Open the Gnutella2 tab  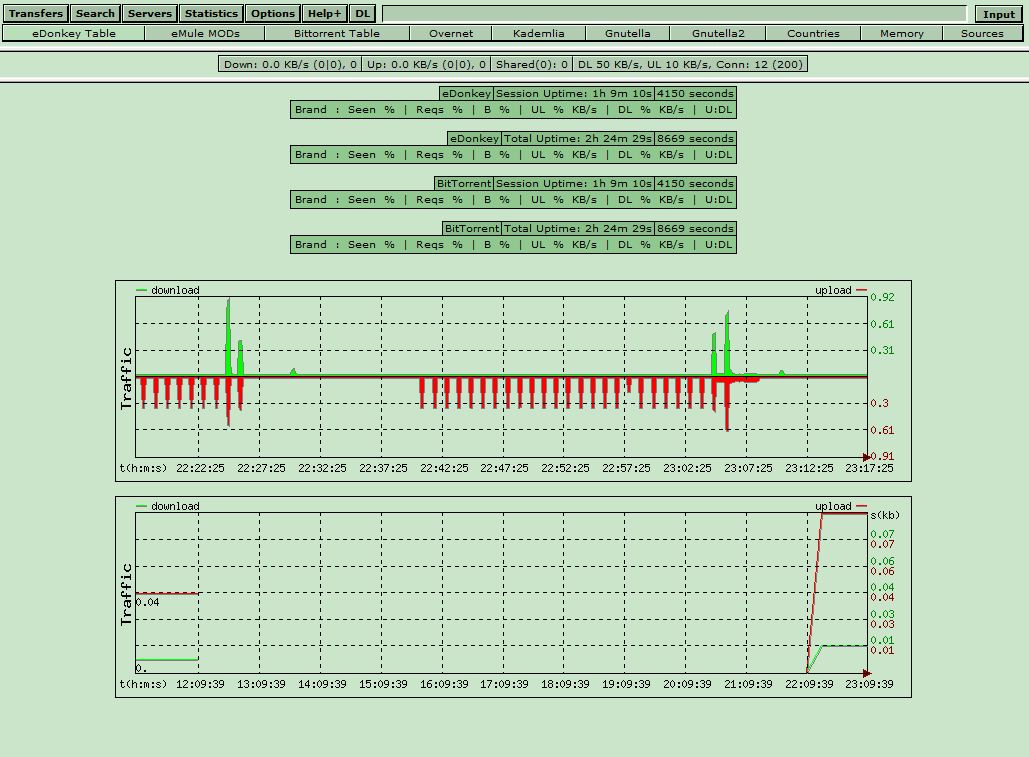coord(718,33)
